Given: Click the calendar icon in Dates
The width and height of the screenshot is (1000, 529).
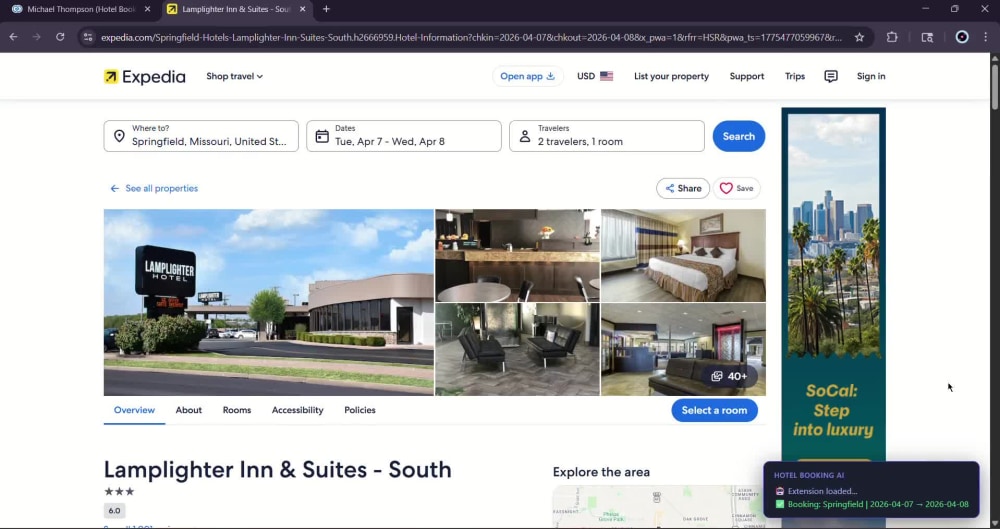Looking at the screenshot, I should click(x=322, y=136).
